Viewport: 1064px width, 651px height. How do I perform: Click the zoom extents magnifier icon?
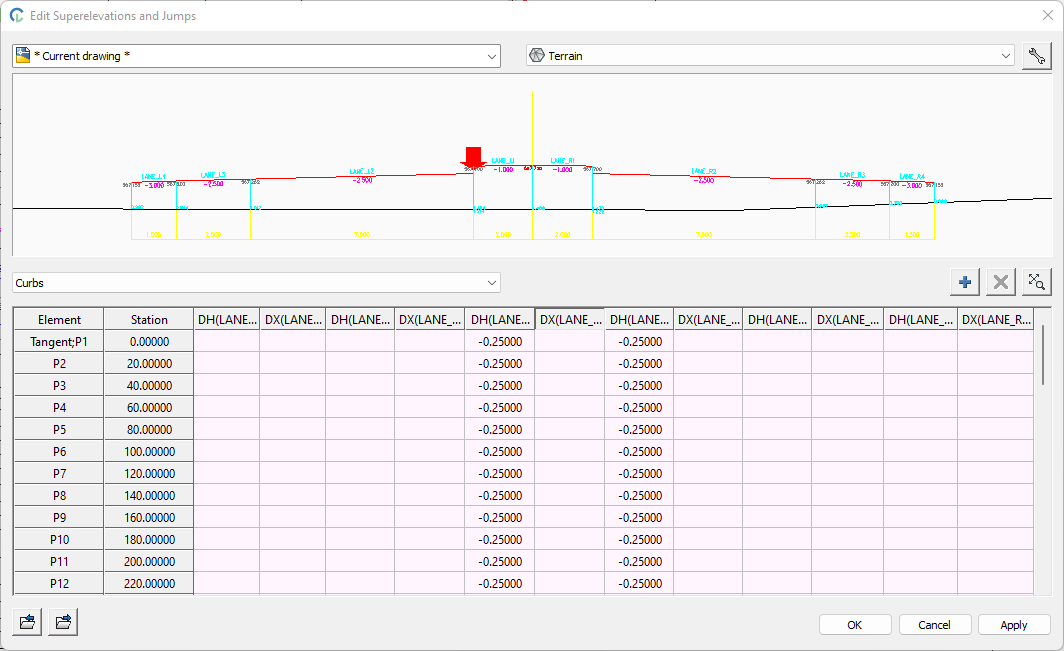tap(1037, 283)
